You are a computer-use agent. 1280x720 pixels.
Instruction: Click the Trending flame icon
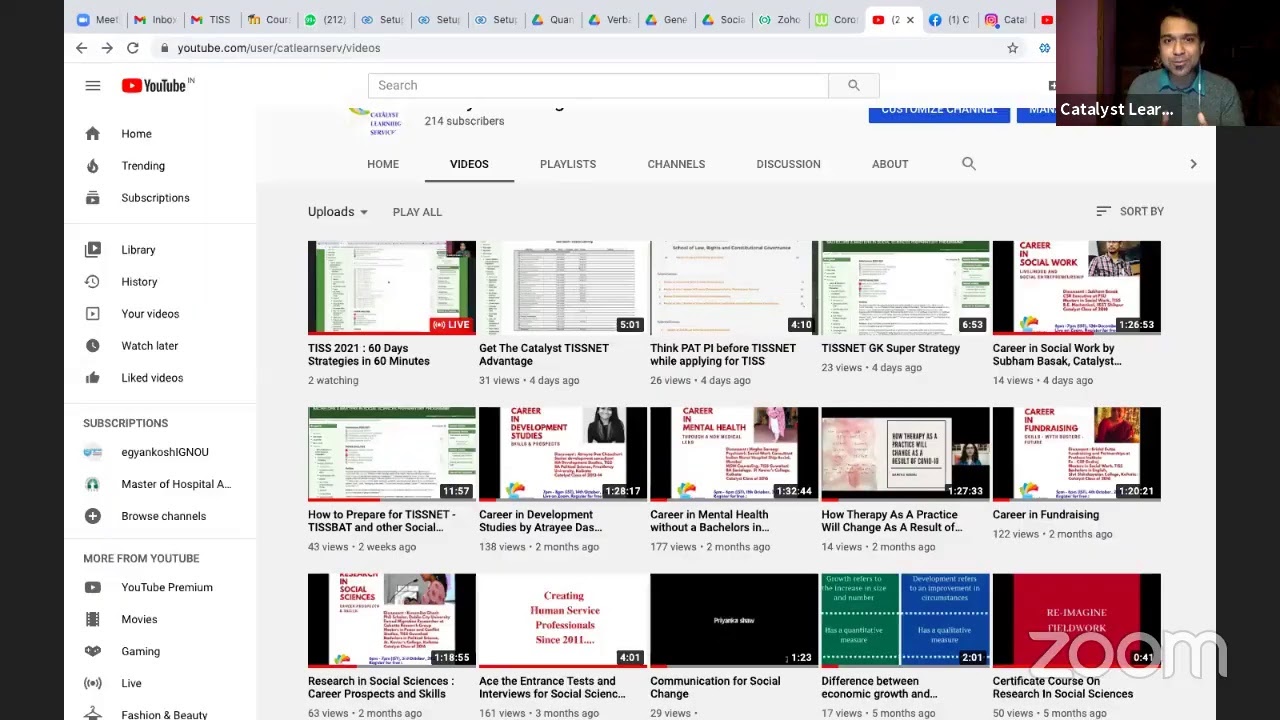coord(93,166)
